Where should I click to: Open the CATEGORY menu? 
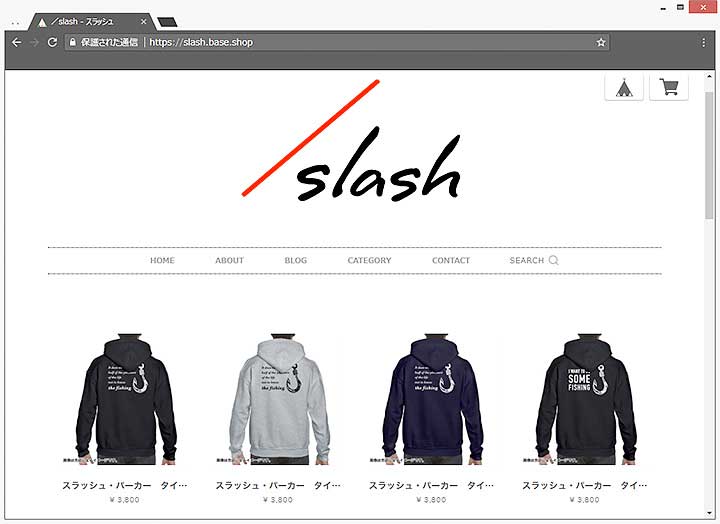click(x=369, y=260)
